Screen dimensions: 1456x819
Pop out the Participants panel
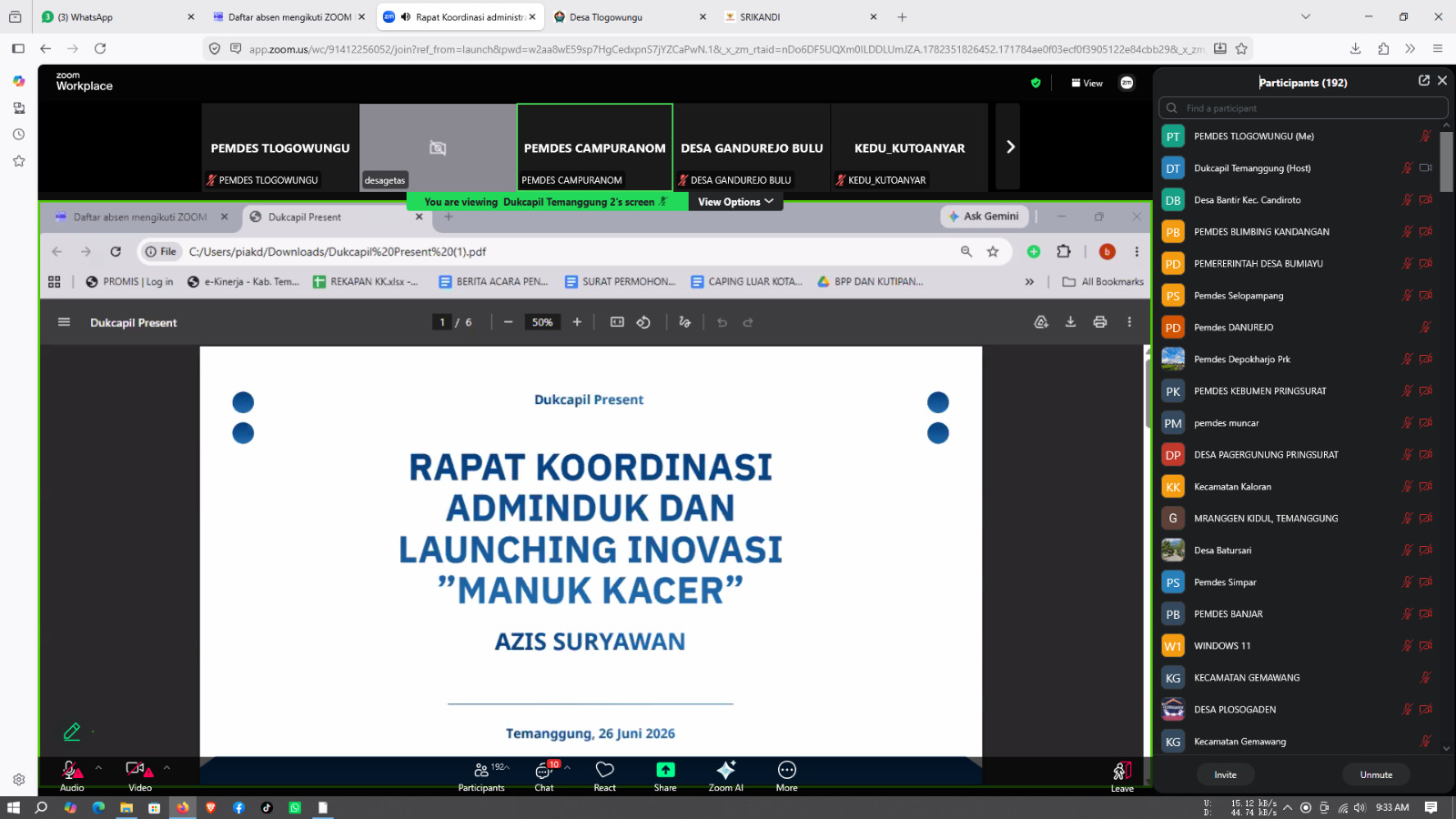1424,80
